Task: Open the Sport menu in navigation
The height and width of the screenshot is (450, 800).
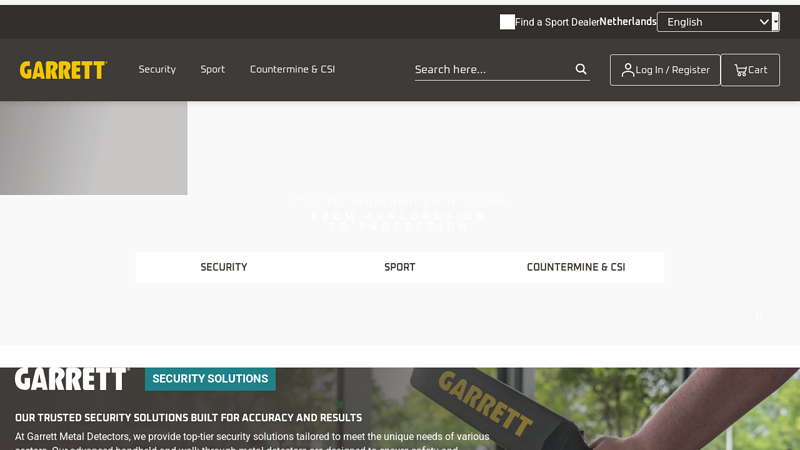Action: (212, 69)
